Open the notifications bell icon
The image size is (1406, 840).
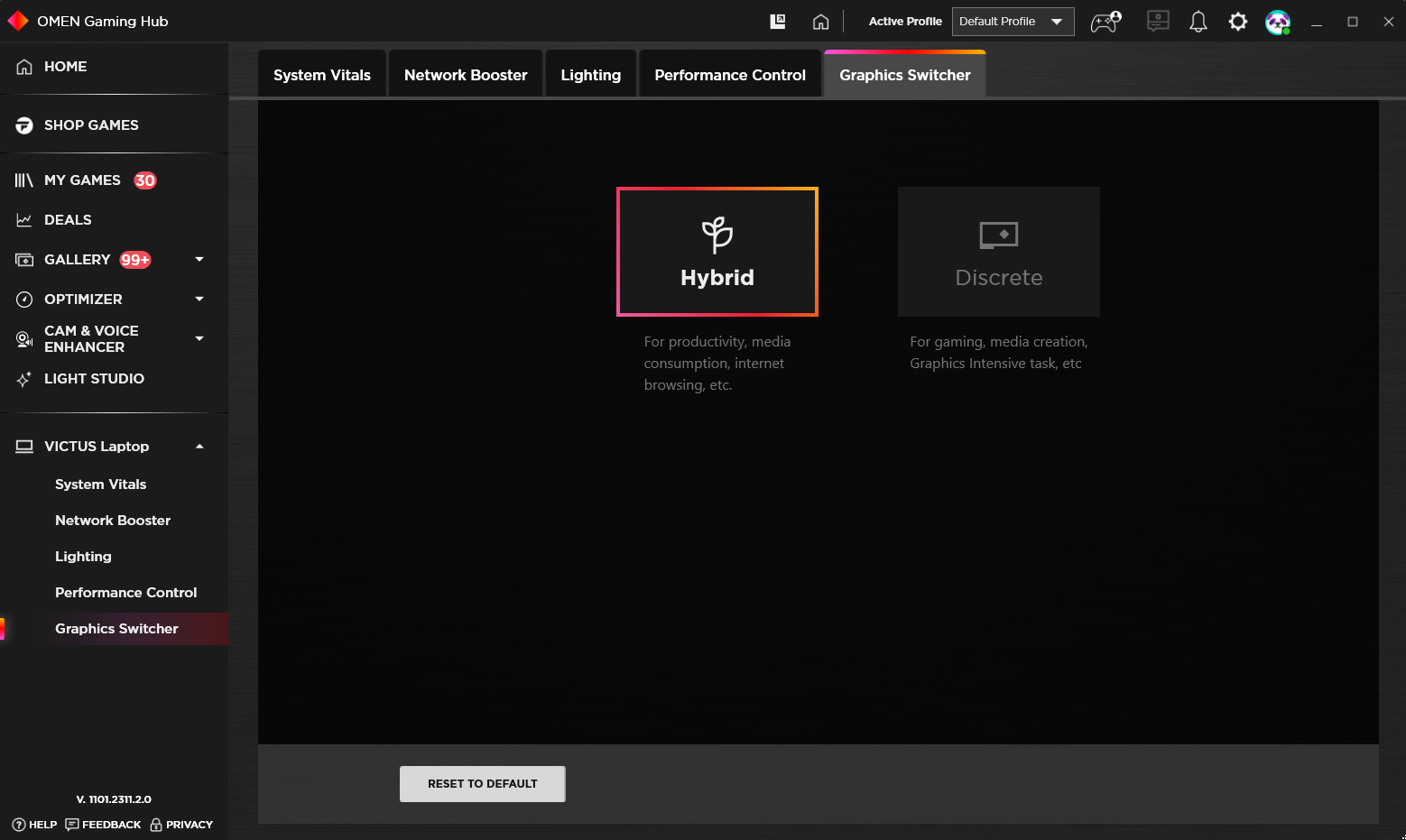click(1198, 22)
